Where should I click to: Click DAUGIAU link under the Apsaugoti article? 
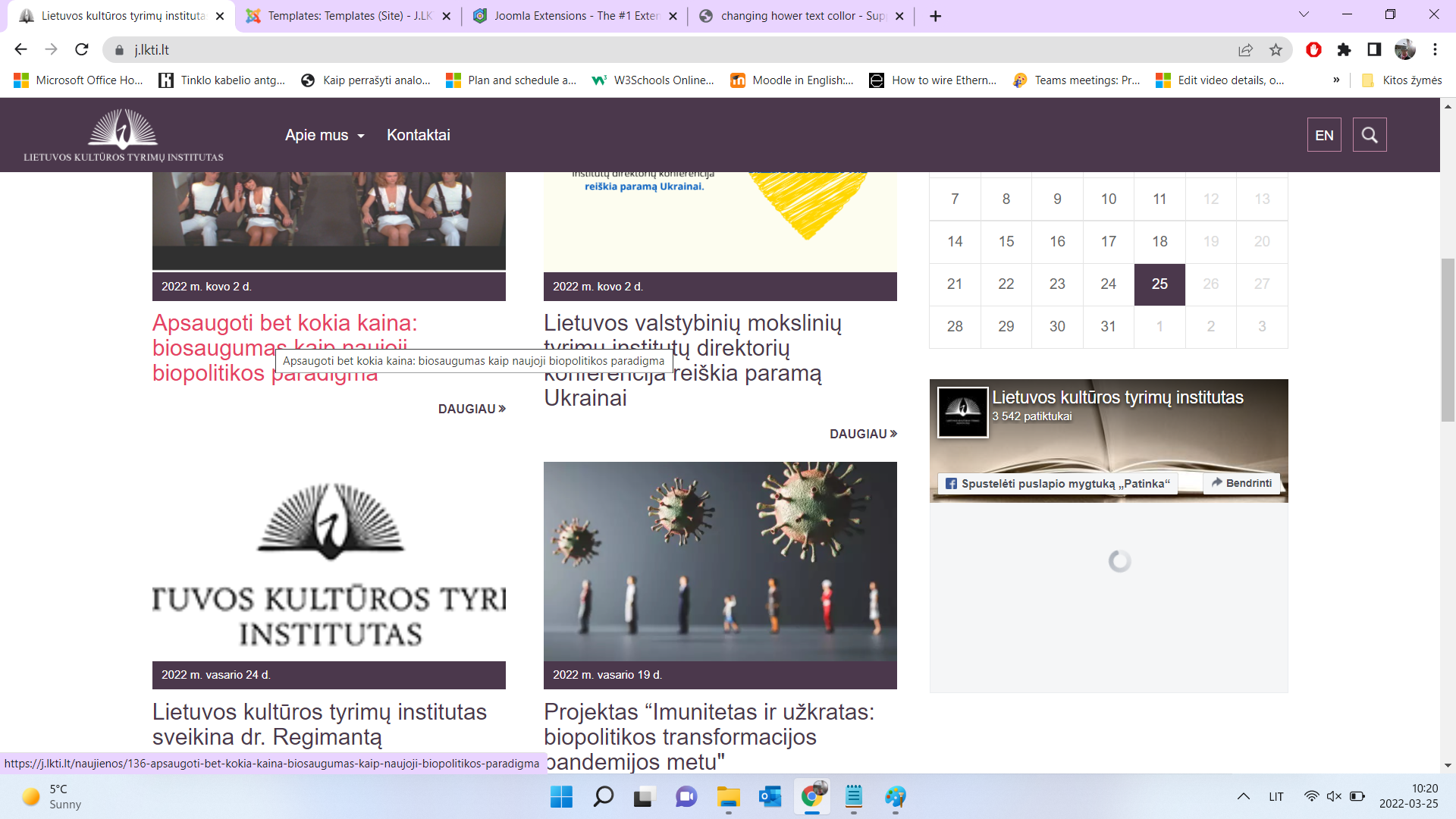pos(471,409)
